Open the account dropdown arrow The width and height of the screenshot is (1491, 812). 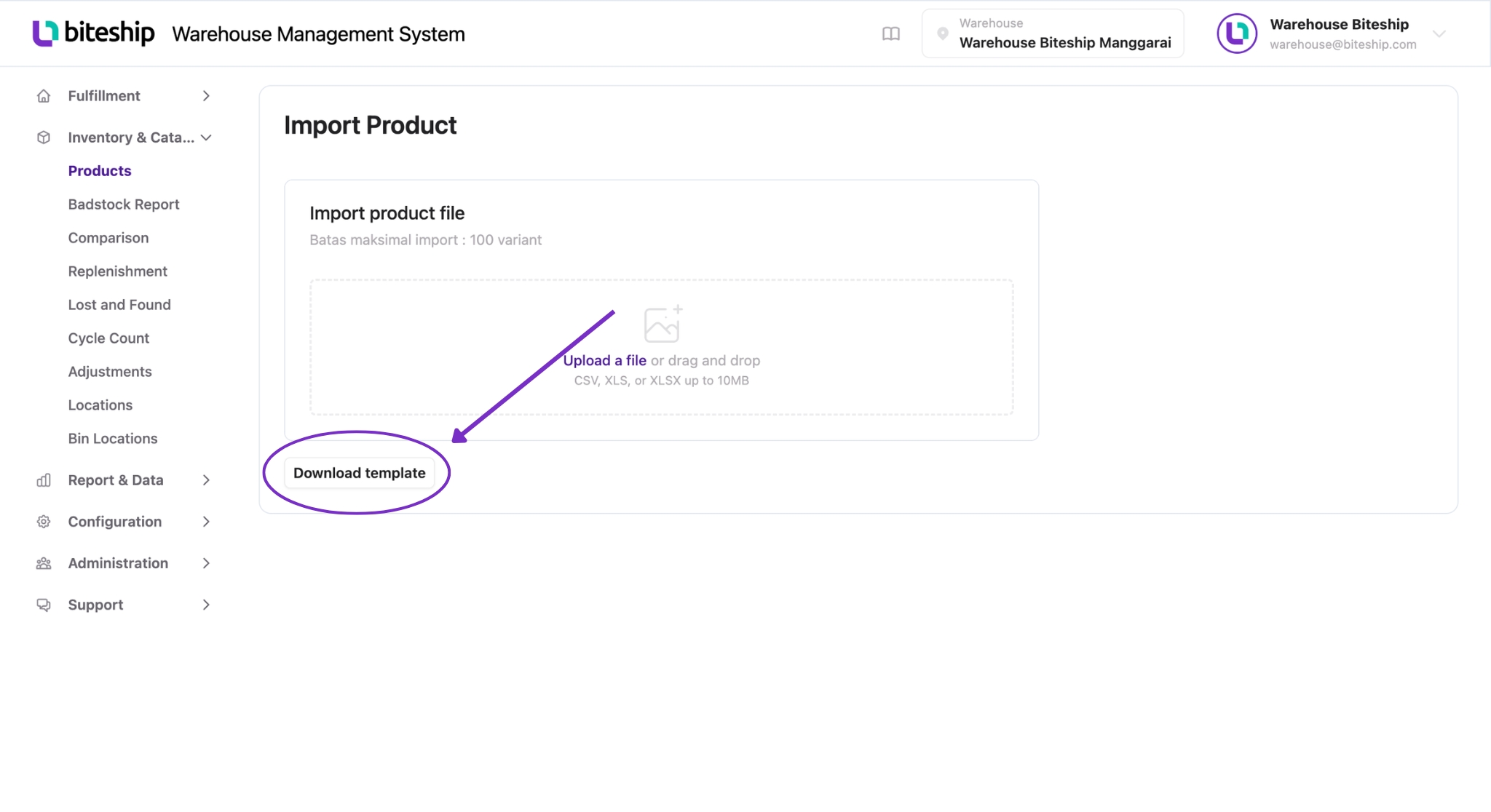click(x=1439, y=34)
